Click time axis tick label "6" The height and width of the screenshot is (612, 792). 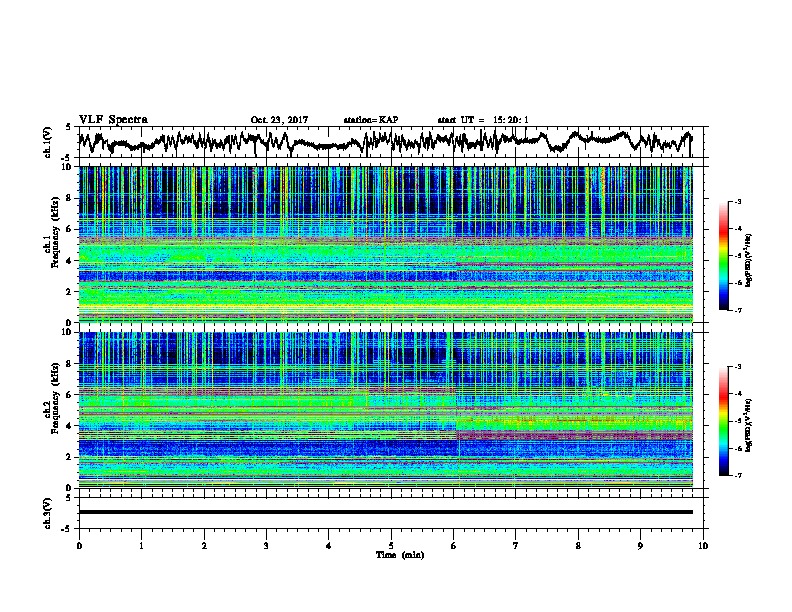453,546
